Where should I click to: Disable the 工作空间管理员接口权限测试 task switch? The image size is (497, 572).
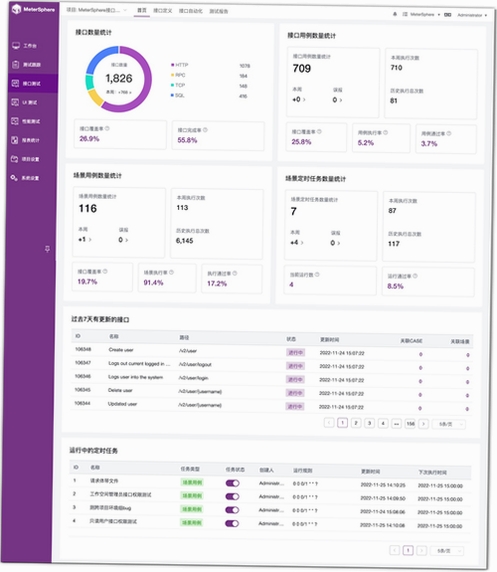point(232,496)
